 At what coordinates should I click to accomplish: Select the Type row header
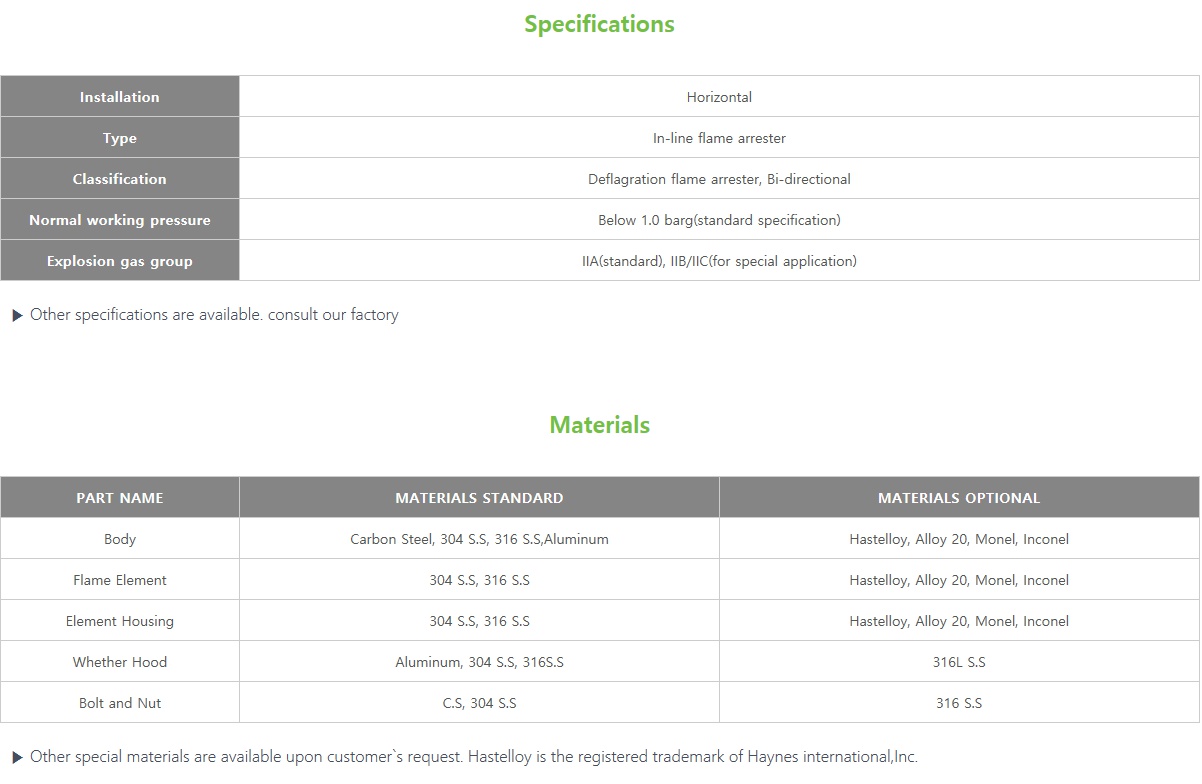click(120, 138)
